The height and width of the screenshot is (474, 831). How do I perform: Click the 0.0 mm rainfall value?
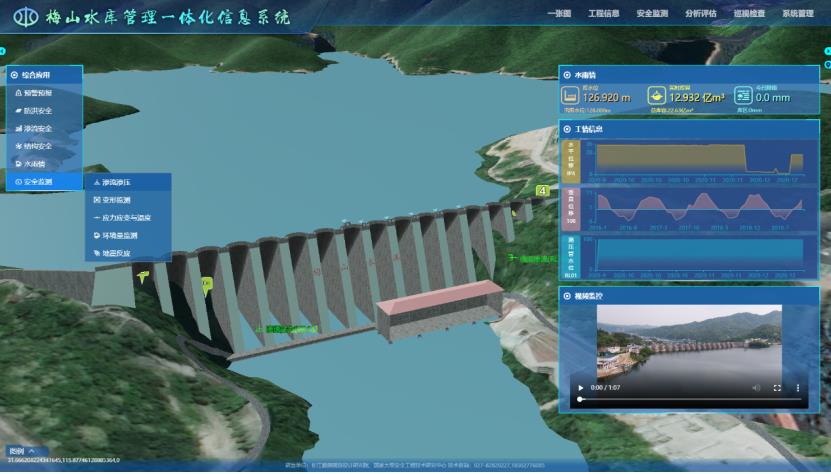(x=773, y=98)
